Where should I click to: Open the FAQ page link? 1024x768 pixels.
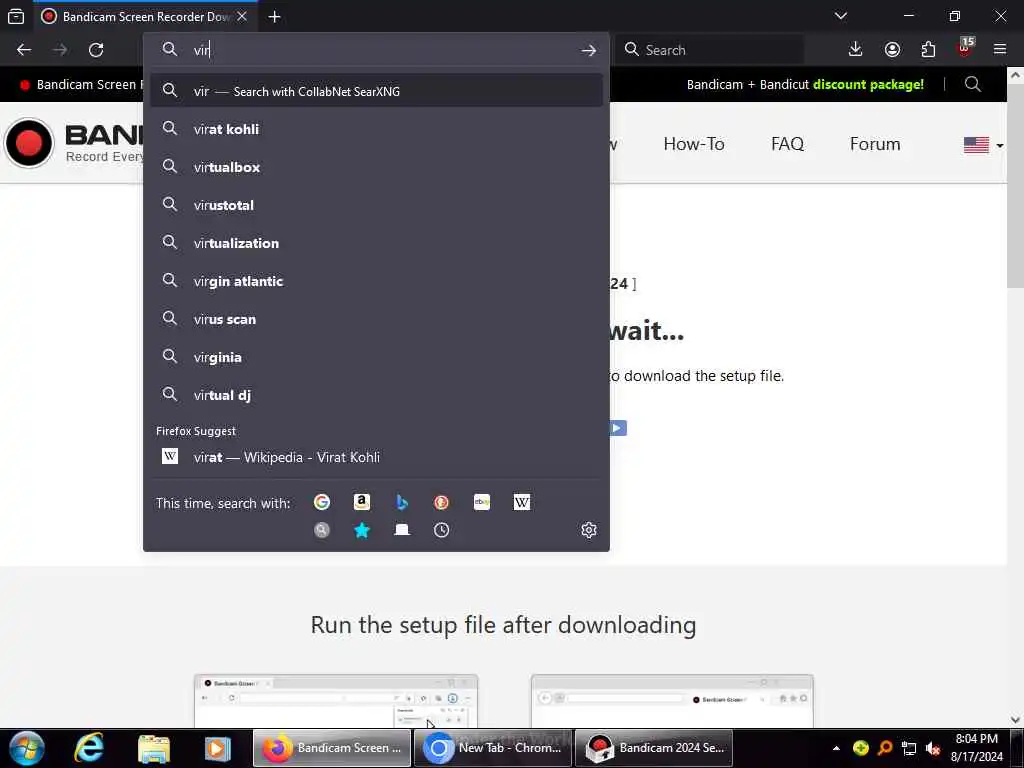click(787, 144)
